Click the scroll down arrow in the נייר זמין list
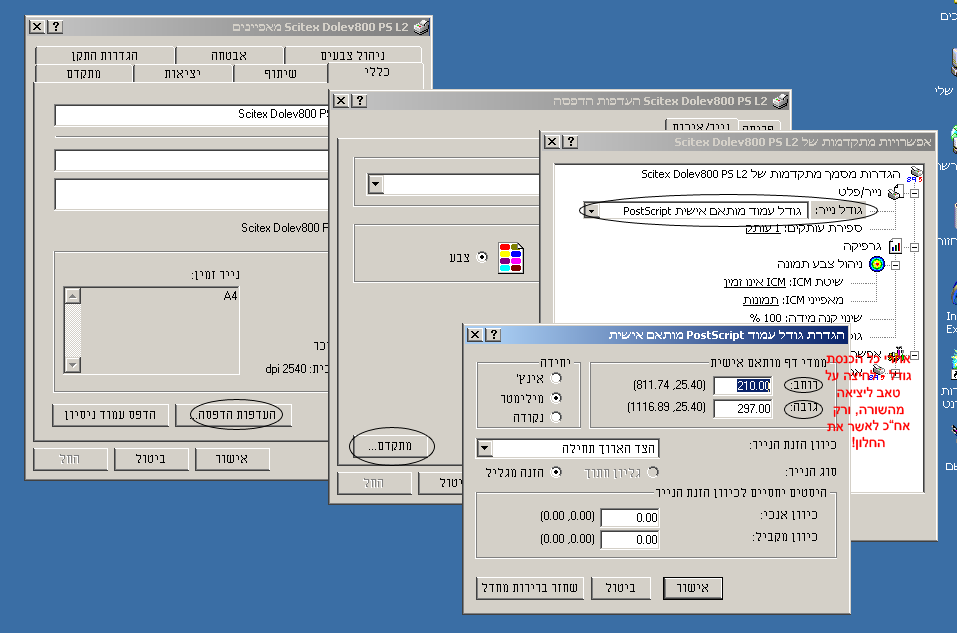The image size is (957, 633). pyautogui.click(x=73, y=364)
